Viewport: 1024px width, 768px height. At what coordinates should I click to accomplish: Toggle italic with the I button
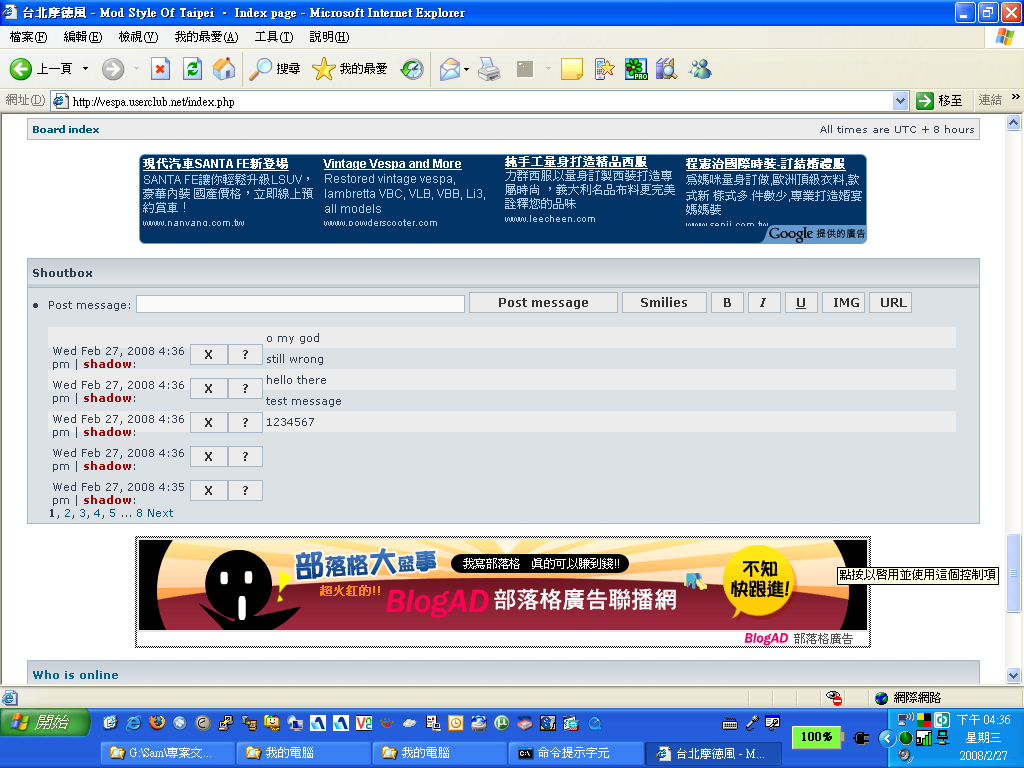763,302
